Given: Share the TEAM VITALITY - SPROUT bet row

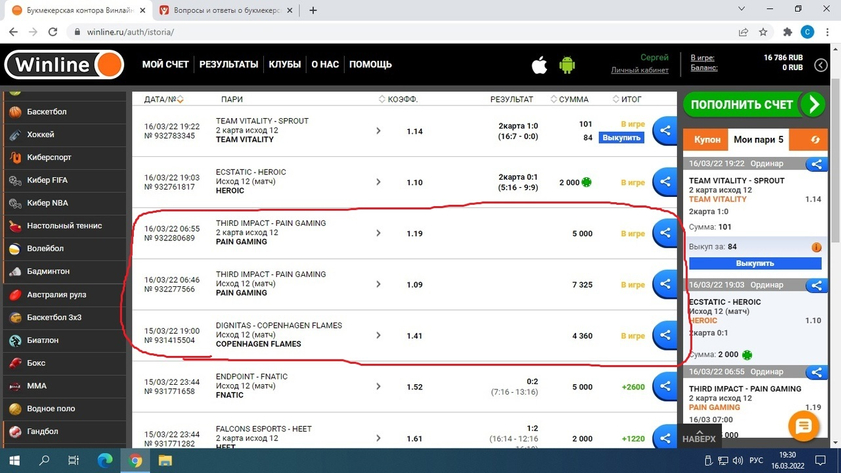Looking at the screenshot, I should click(665, 130).
